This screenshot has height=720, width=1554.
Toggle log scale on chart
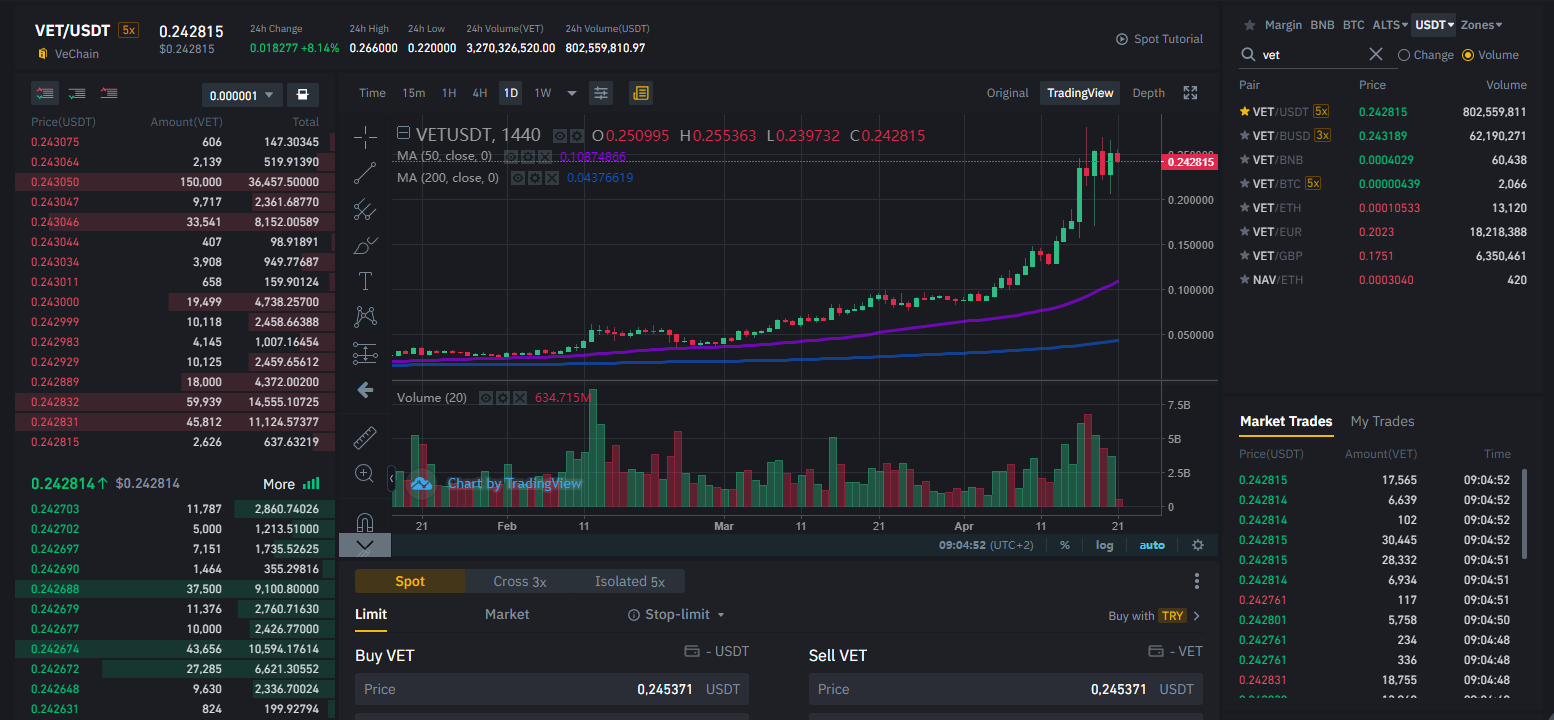pyautogui.click(x=1104, y=545)
